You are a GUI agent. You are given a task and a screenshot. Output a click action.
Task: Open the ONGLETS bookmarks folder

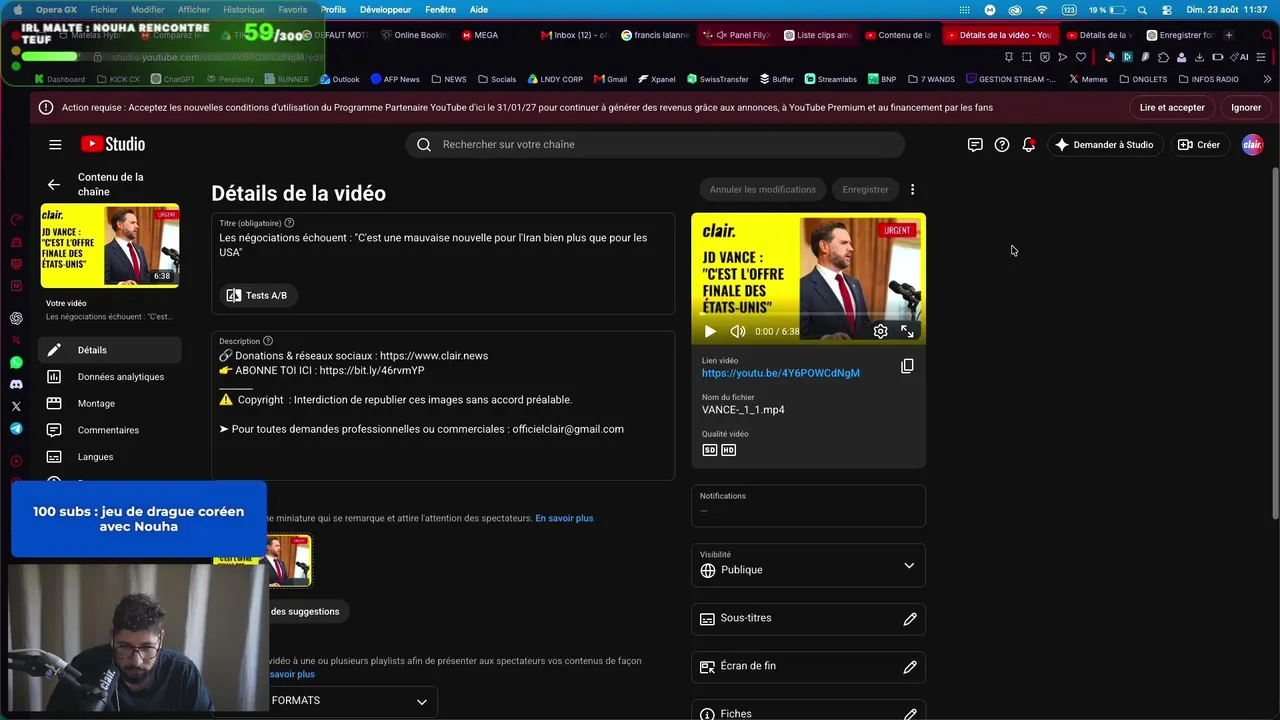tap(1144, 79)
